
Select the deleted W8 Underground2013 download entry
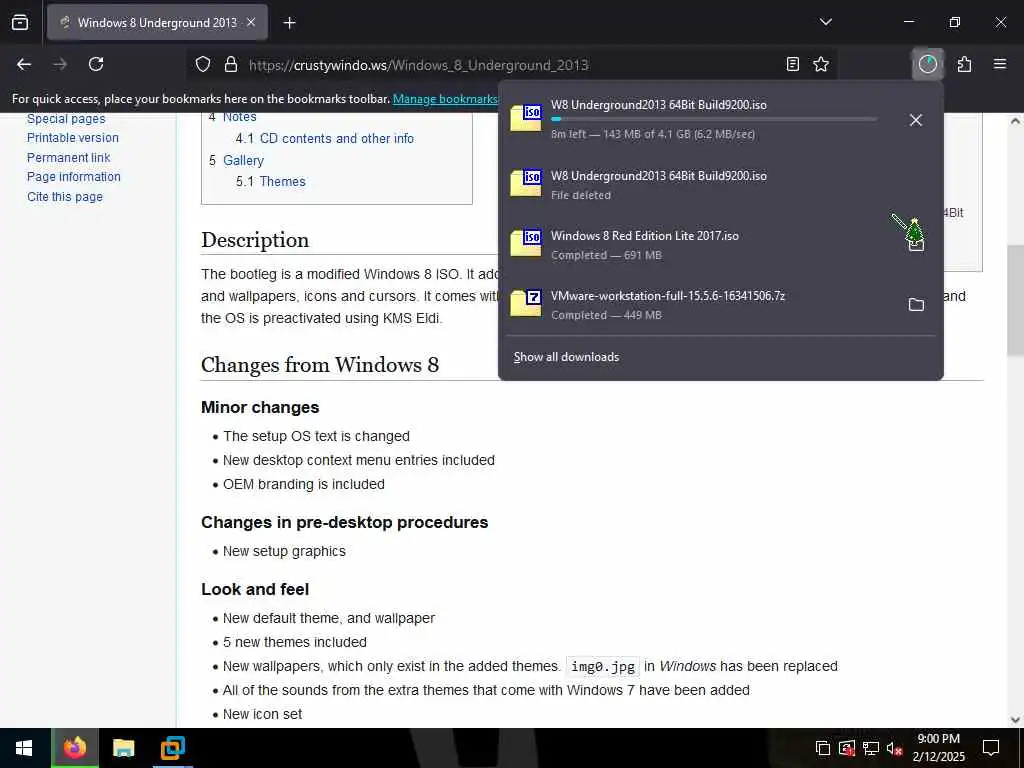click(x=720, y=184)
